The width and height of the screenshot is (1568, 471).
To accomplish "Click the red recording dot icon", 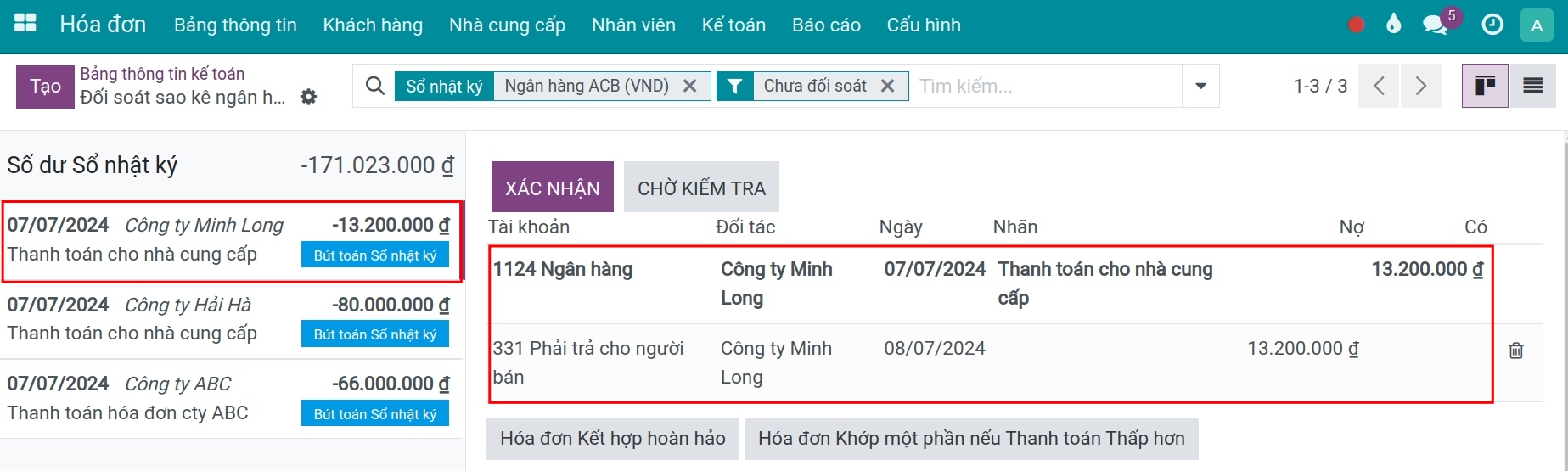I will [x=1357, y=25].
